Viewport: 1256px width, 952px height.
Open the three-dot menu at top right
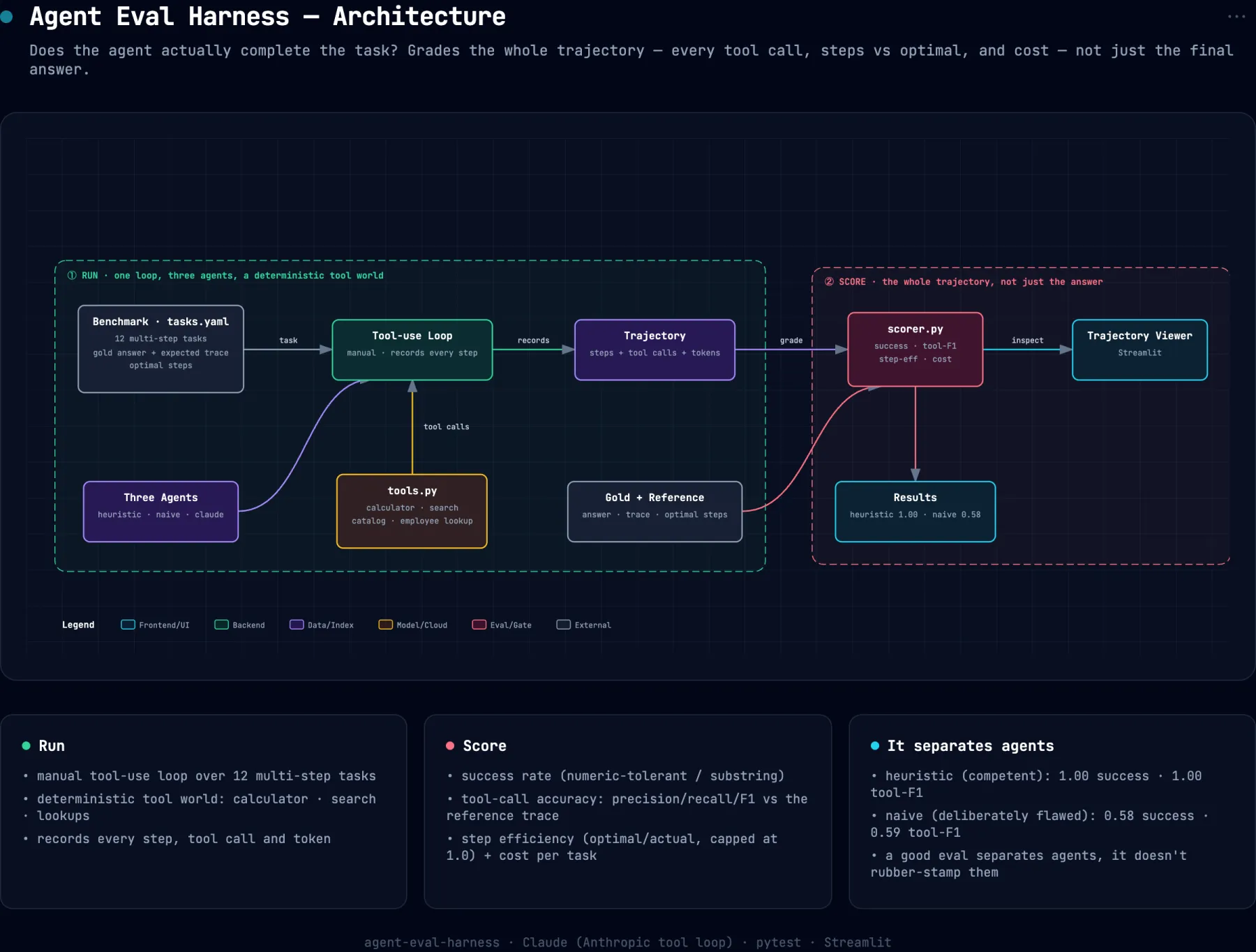coord(1236,17)
